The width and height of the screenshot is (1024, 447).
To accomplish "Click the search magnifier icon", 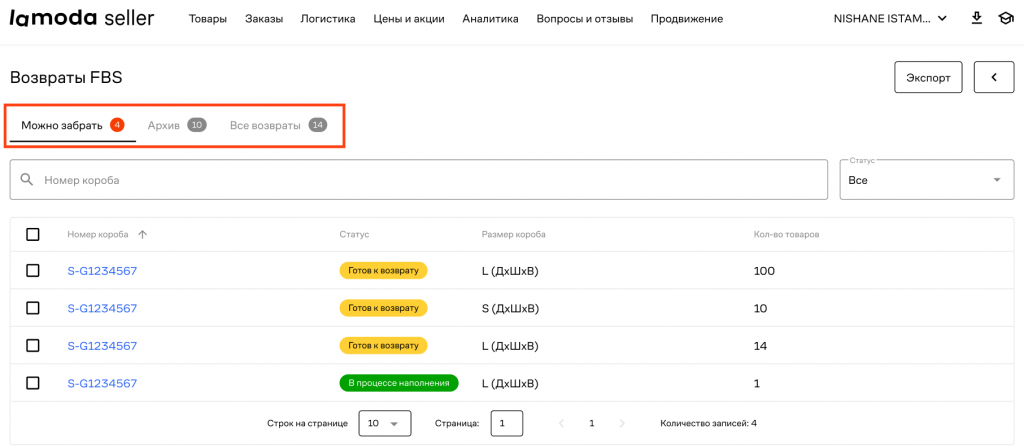I will click(27, 180).
